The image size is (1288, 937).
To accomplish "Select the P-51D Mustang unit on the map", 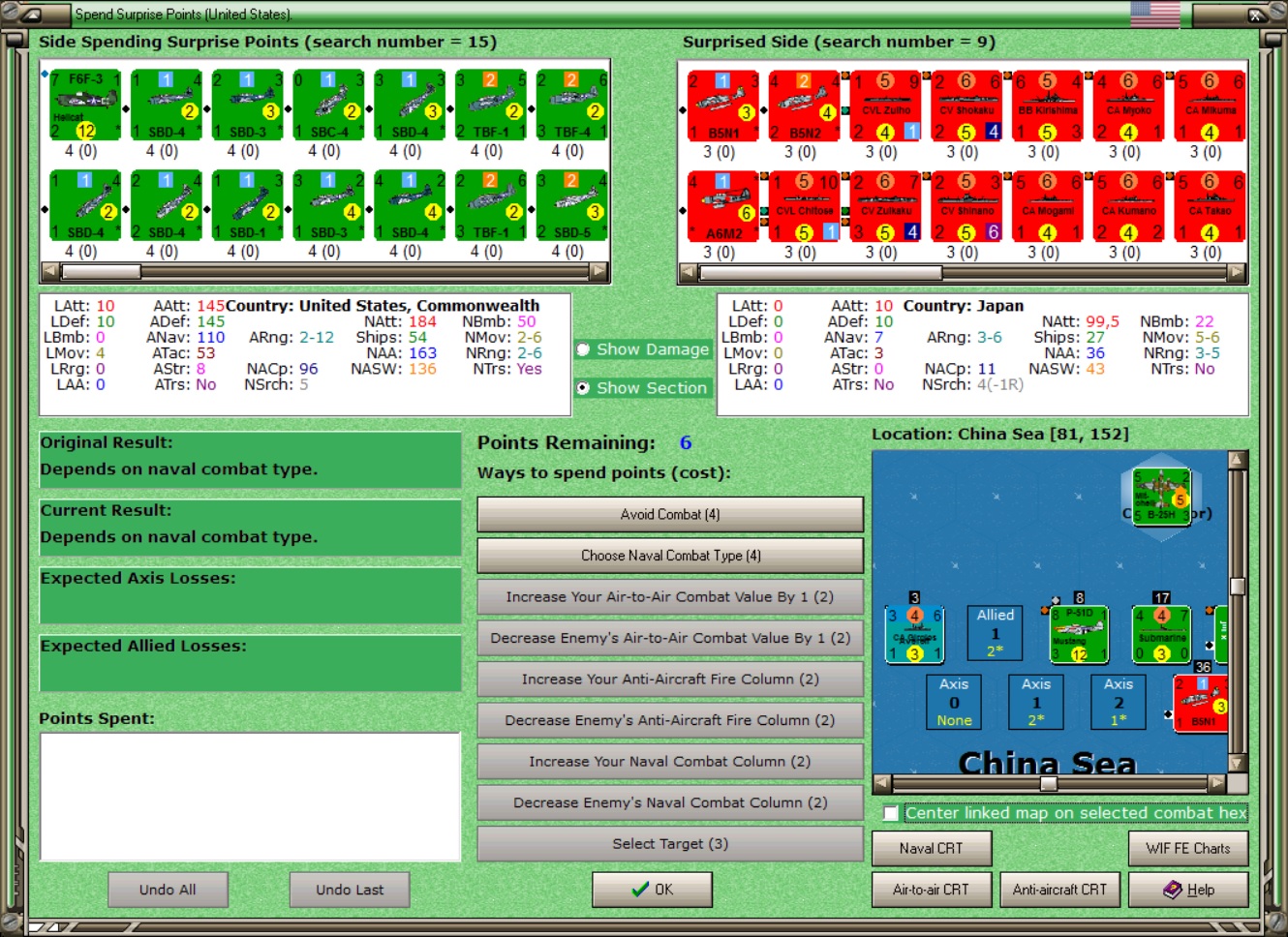I will coord(1079,635).
